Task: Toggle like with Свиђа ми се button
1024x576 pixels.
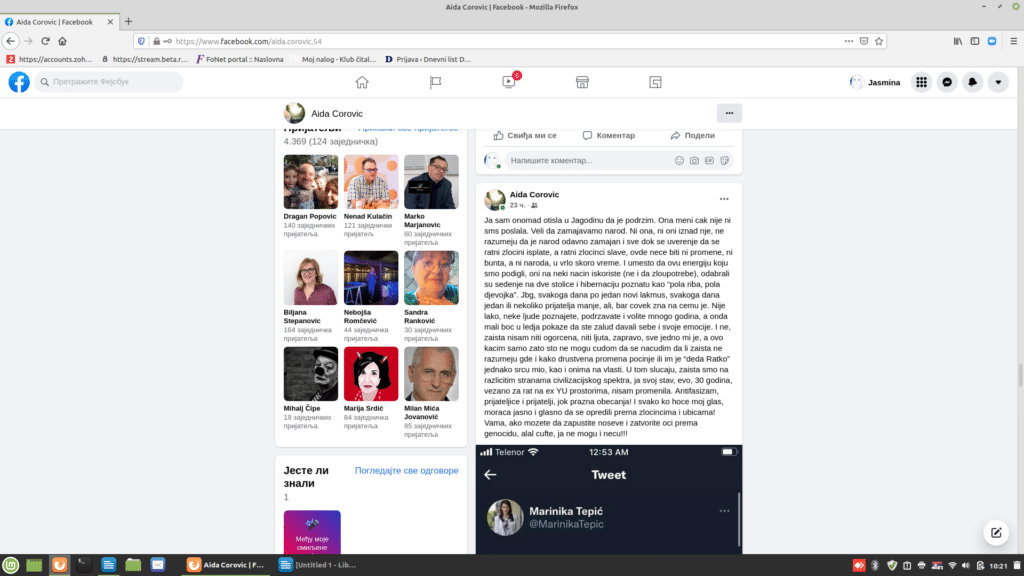Action: 525,135
